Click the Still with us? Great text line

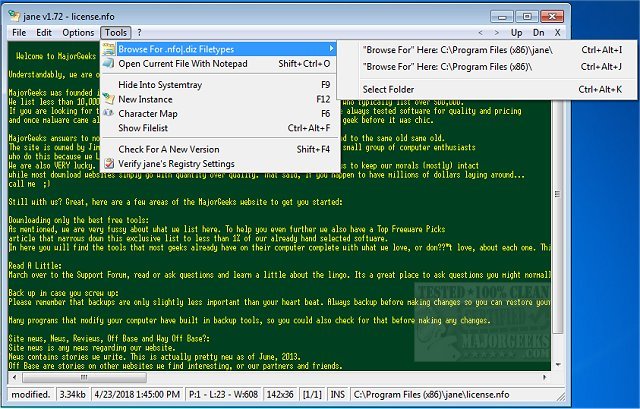[x=176, y=202]
